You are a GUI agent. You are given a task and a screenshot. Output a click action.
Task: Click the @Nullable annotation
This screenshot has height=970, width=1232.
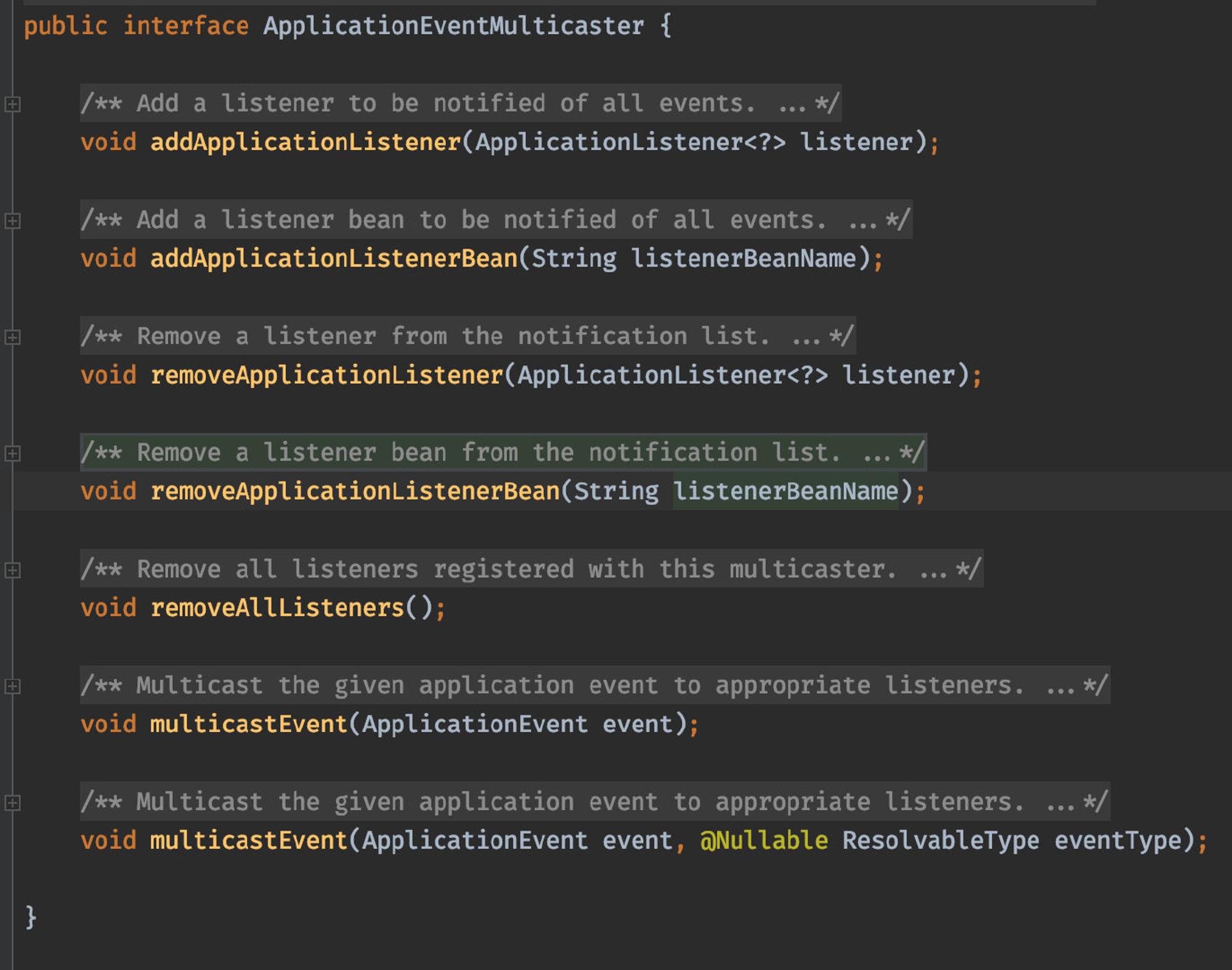[764, 841]
